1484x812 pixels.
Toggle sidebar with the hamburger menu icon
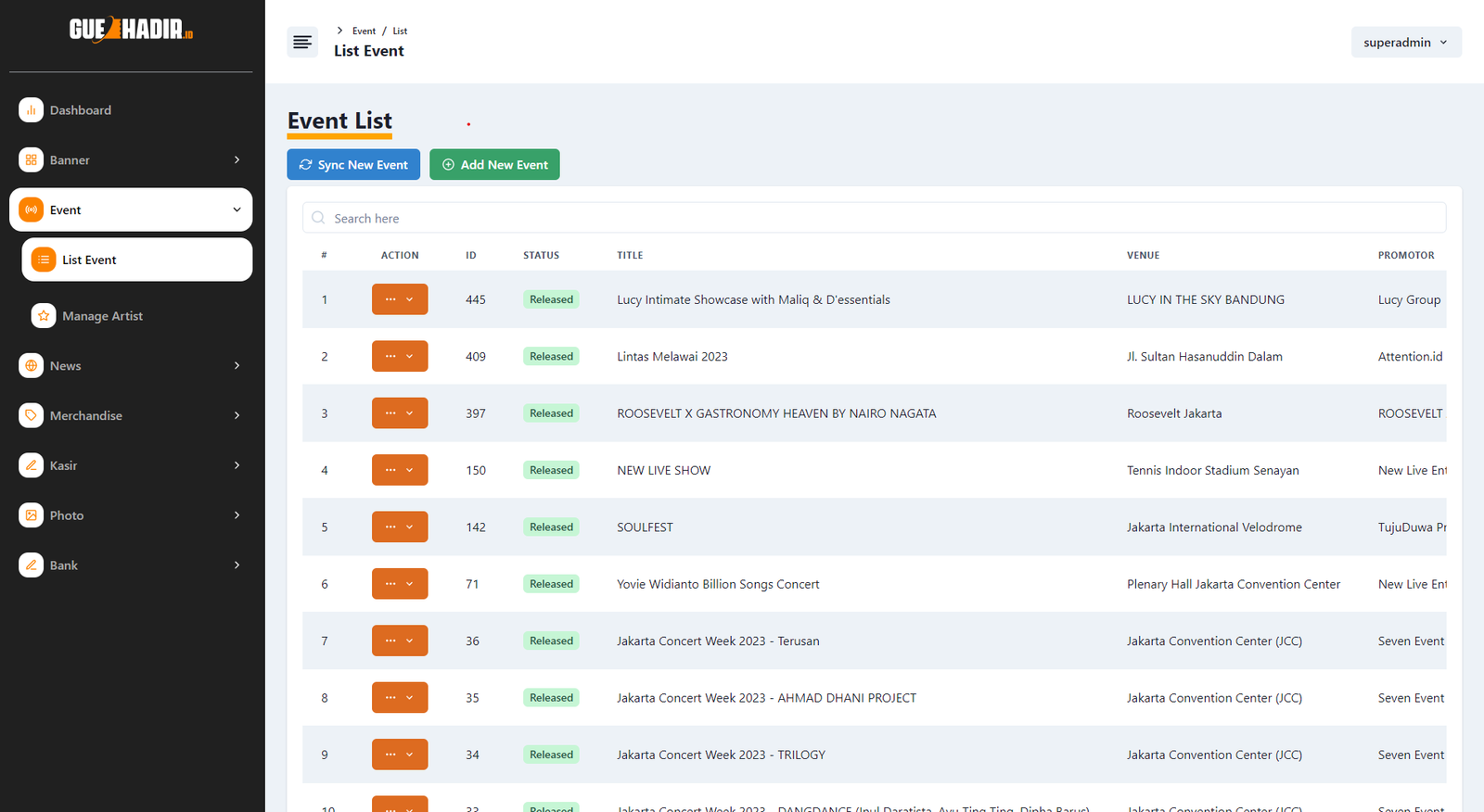(302, 42)
